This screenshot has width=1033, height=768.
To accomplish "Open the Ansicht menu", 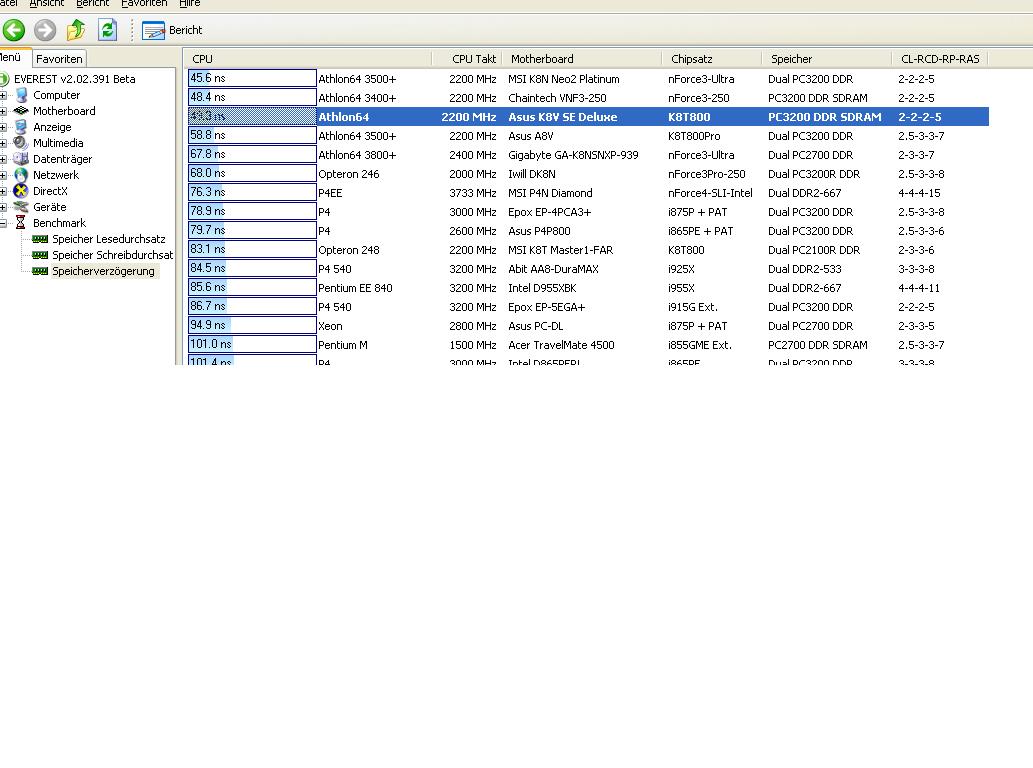I will coord(46,3).
